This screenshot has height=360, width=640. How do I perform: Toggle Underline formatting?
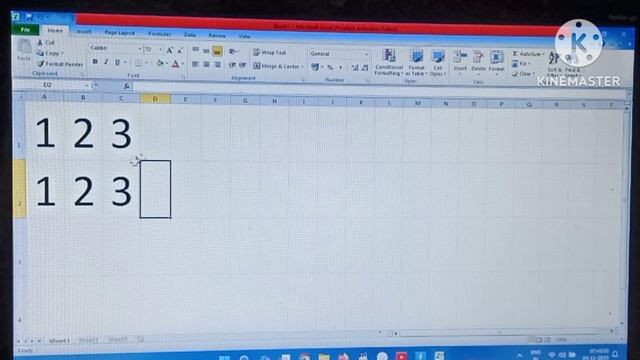pos(117,62)
